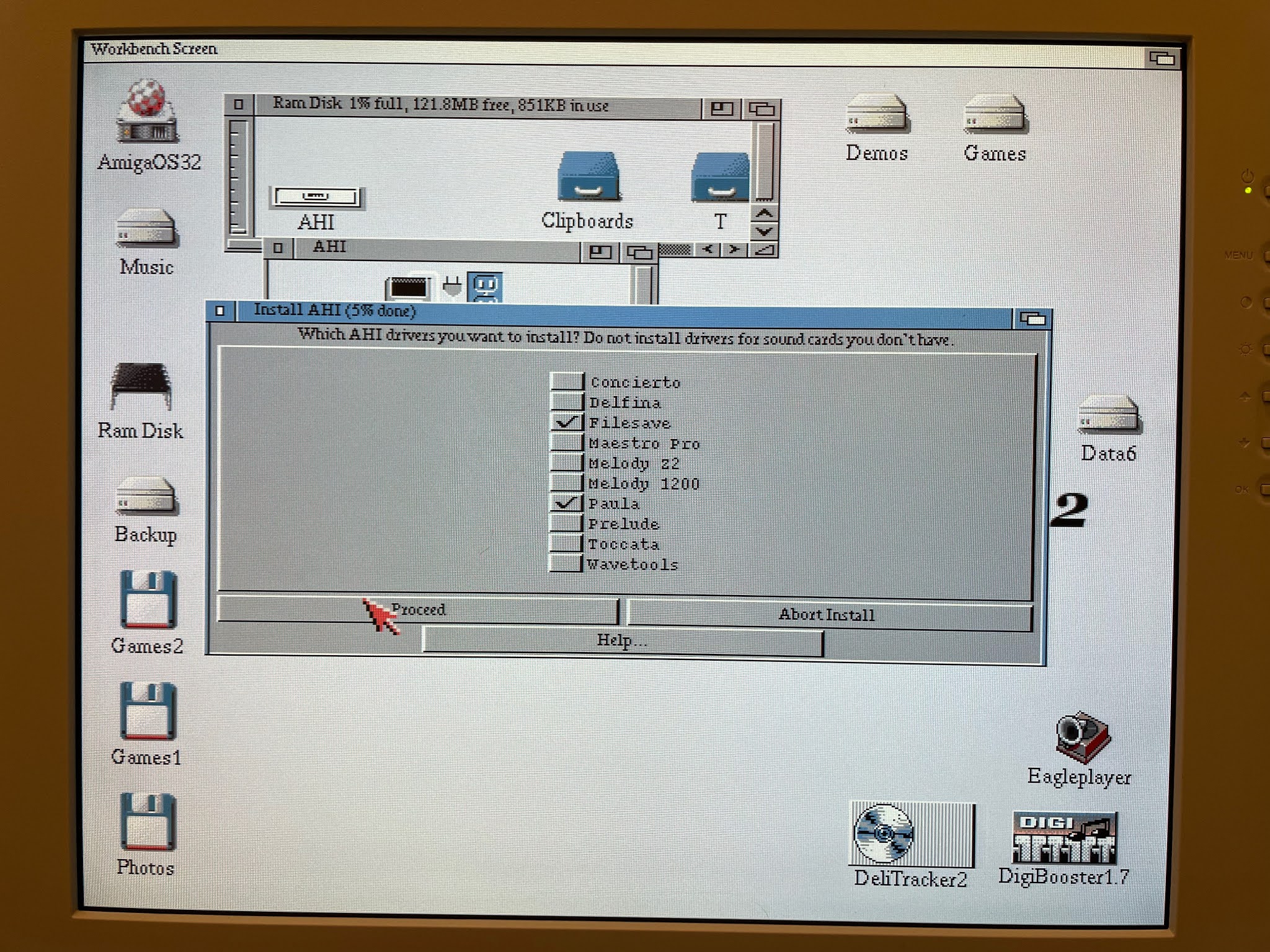Open the AmigaOS32 disk icon
This screenshot has height=952, width=1270.
tap(148, 112)
